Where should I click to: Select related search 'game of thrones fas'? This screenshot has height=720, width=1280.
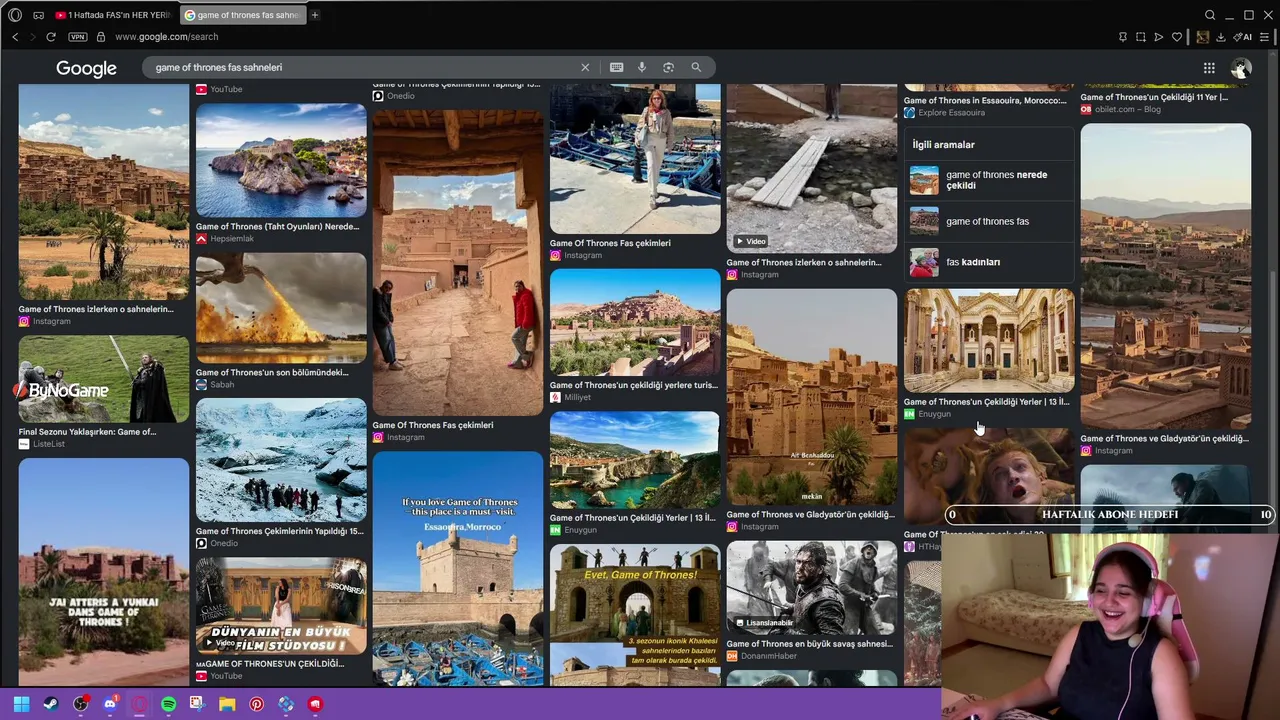click(x=989, y=221)
